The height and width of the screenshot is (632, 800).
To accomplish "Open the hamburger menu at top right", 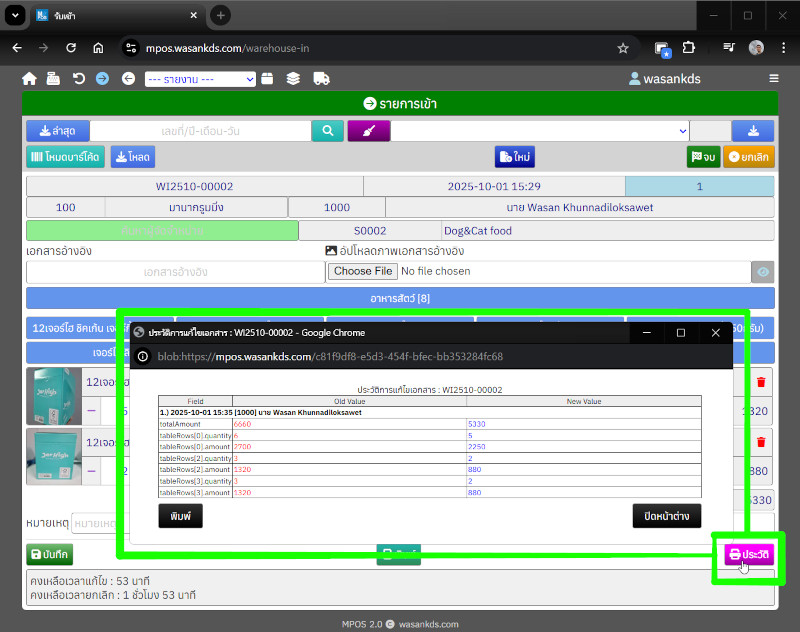I will [x=773, y=79].
